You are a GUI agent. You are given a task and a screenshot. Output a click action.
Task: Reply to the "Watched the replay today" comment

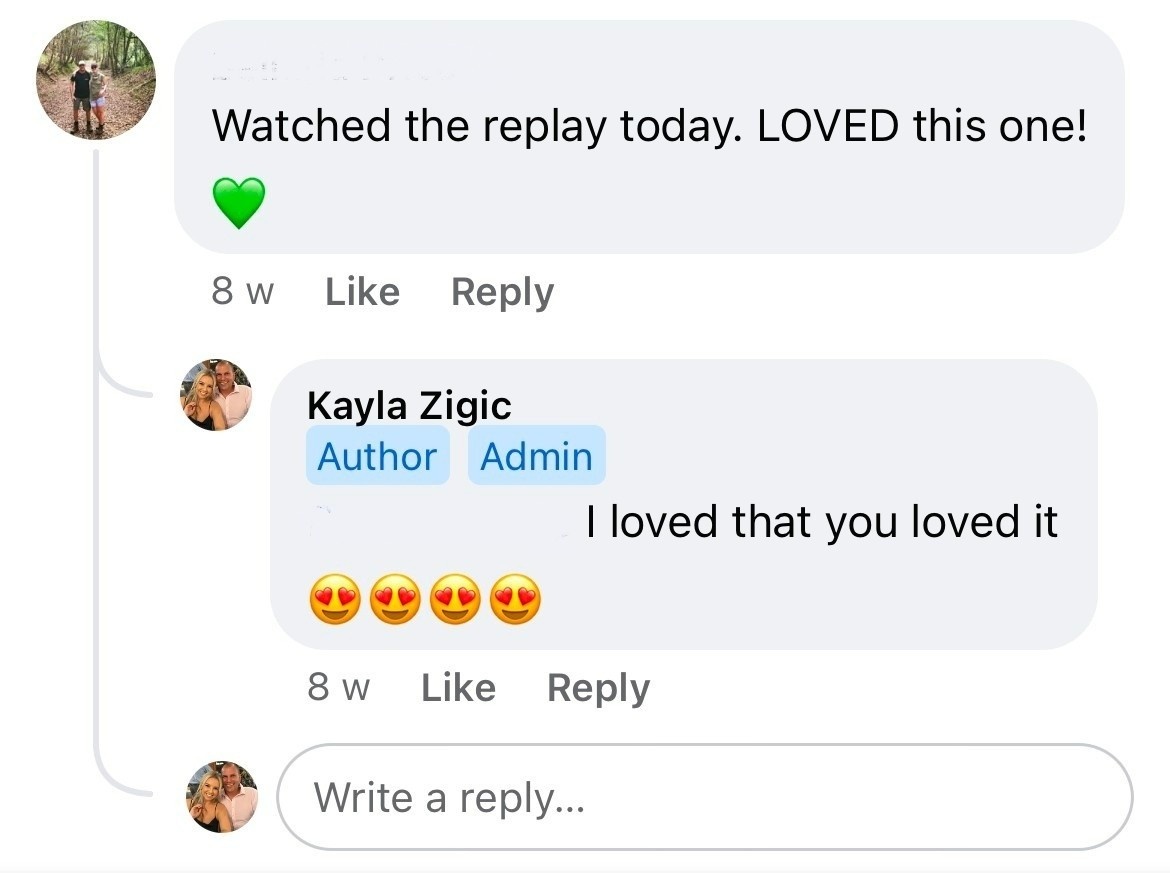click(x=502, y=292)
